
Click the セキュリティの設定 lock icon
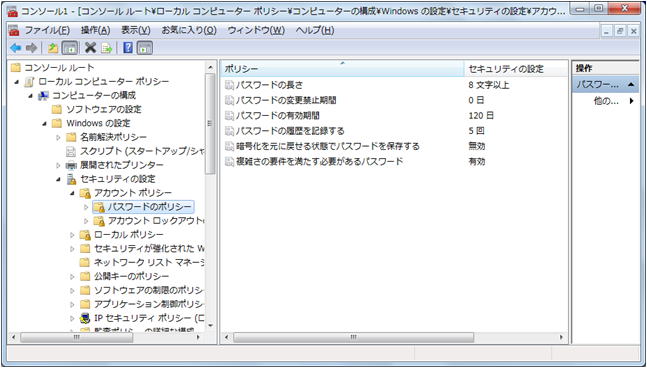(x=71, y=179)
